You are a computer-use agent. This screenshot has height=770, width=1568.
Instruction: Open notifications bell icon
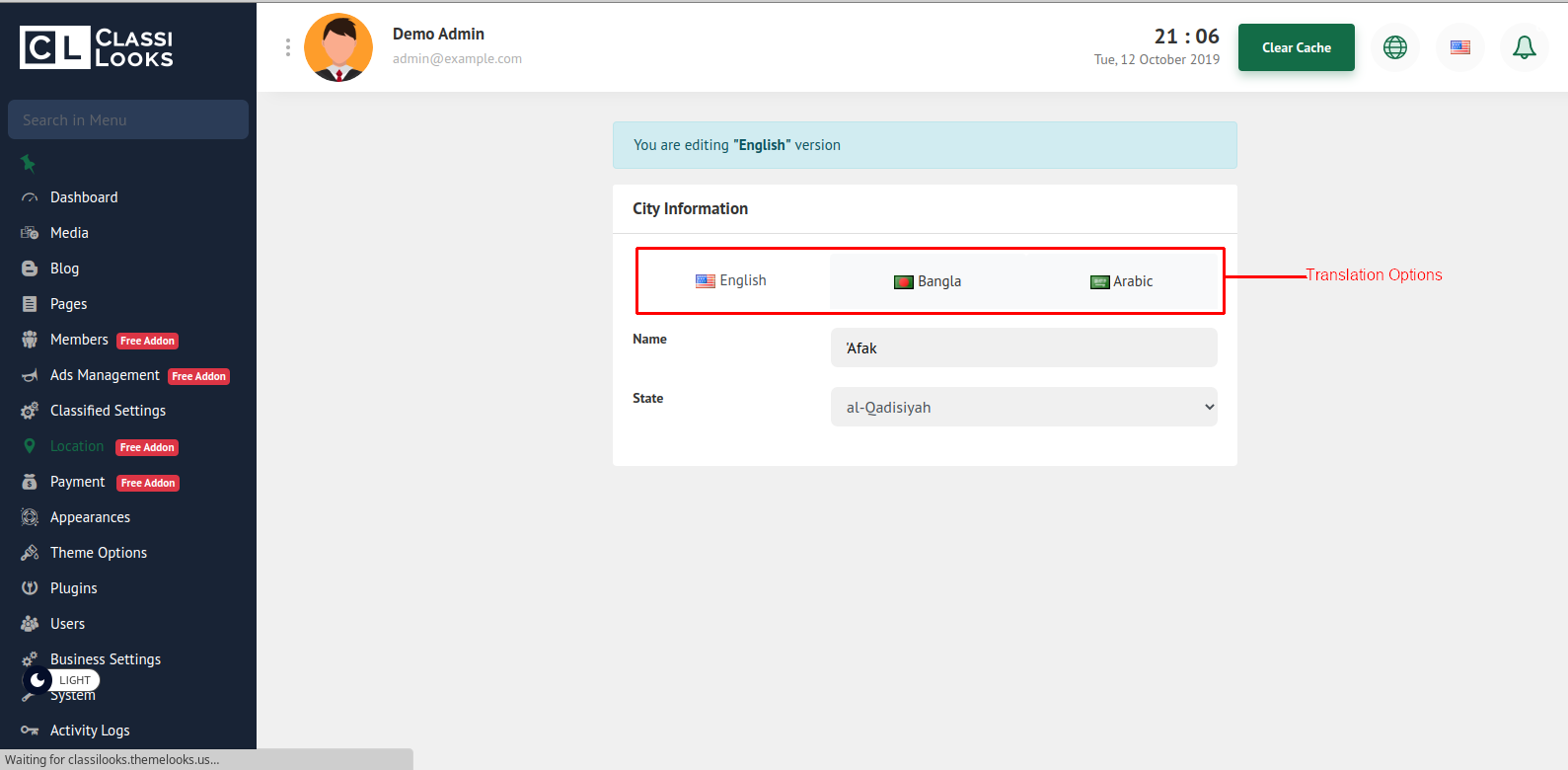click(x=1524, y=47)
